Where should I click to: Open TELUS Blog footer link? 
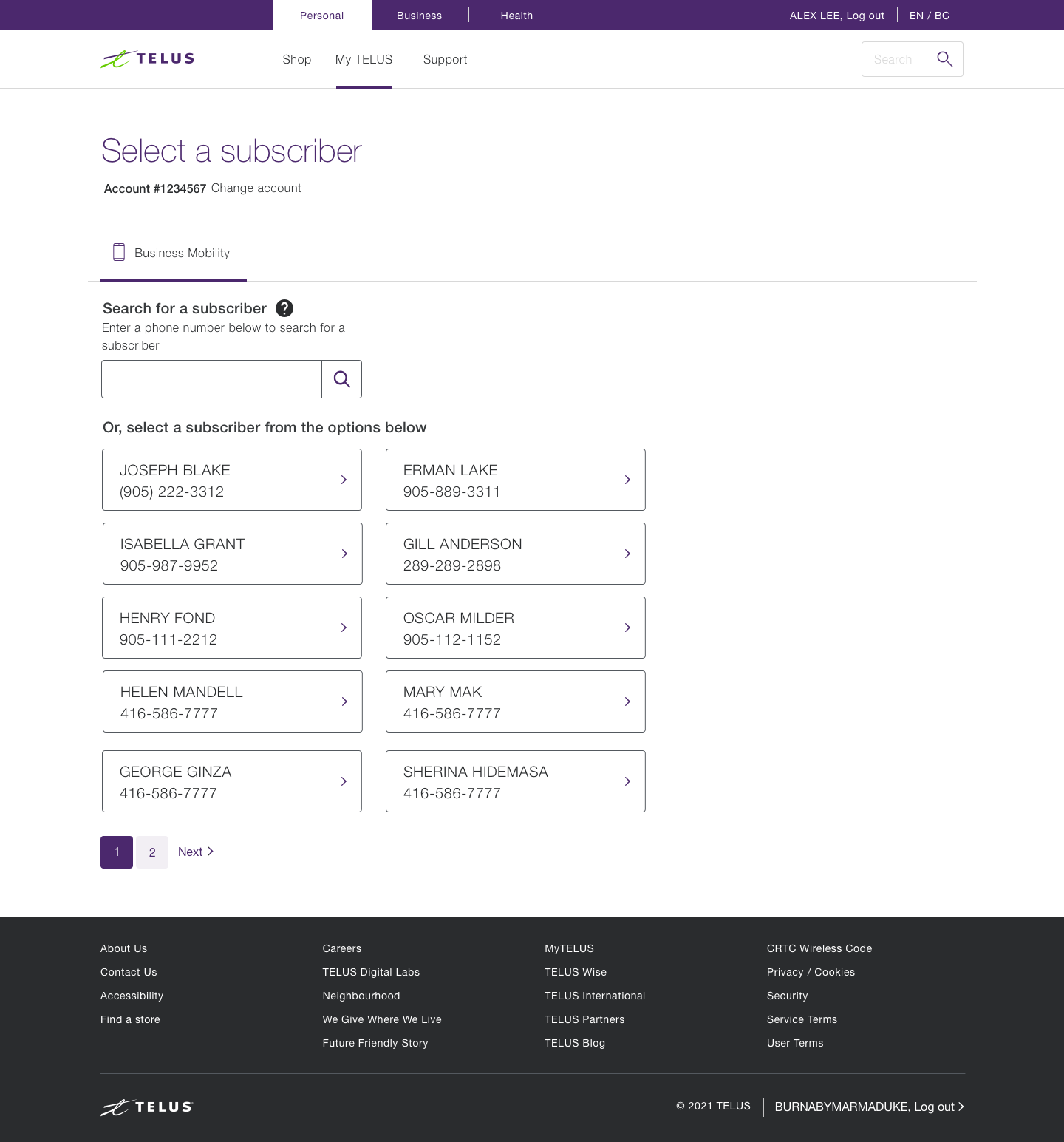pyautogui.click(x=575, y=1043)
